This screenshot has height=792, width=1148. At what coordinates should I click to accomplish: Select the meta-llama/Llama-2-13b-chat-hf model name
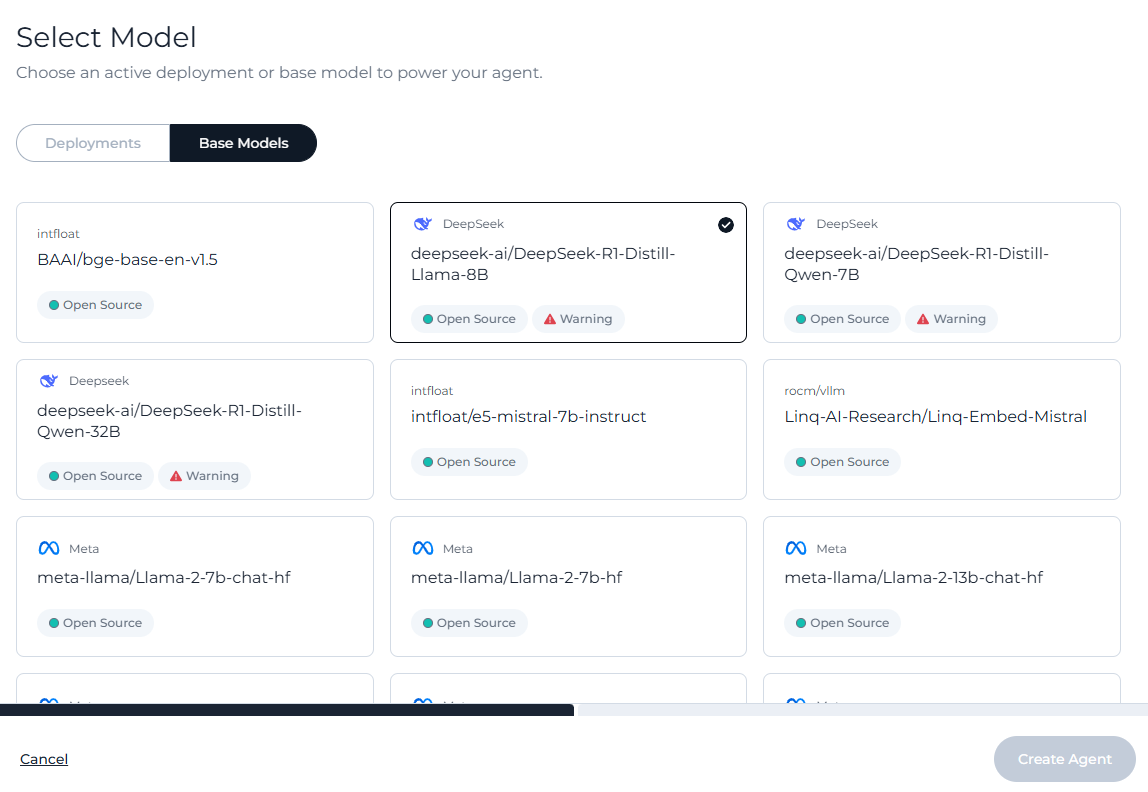tap(914, 578)
